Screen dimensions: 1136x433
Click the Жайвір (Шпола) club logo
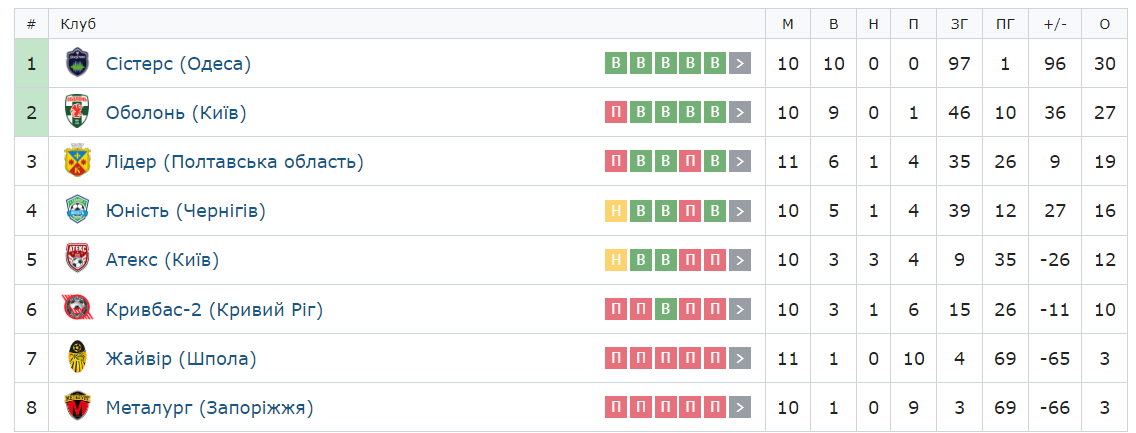pyautogui.click(x=77, y=358)
